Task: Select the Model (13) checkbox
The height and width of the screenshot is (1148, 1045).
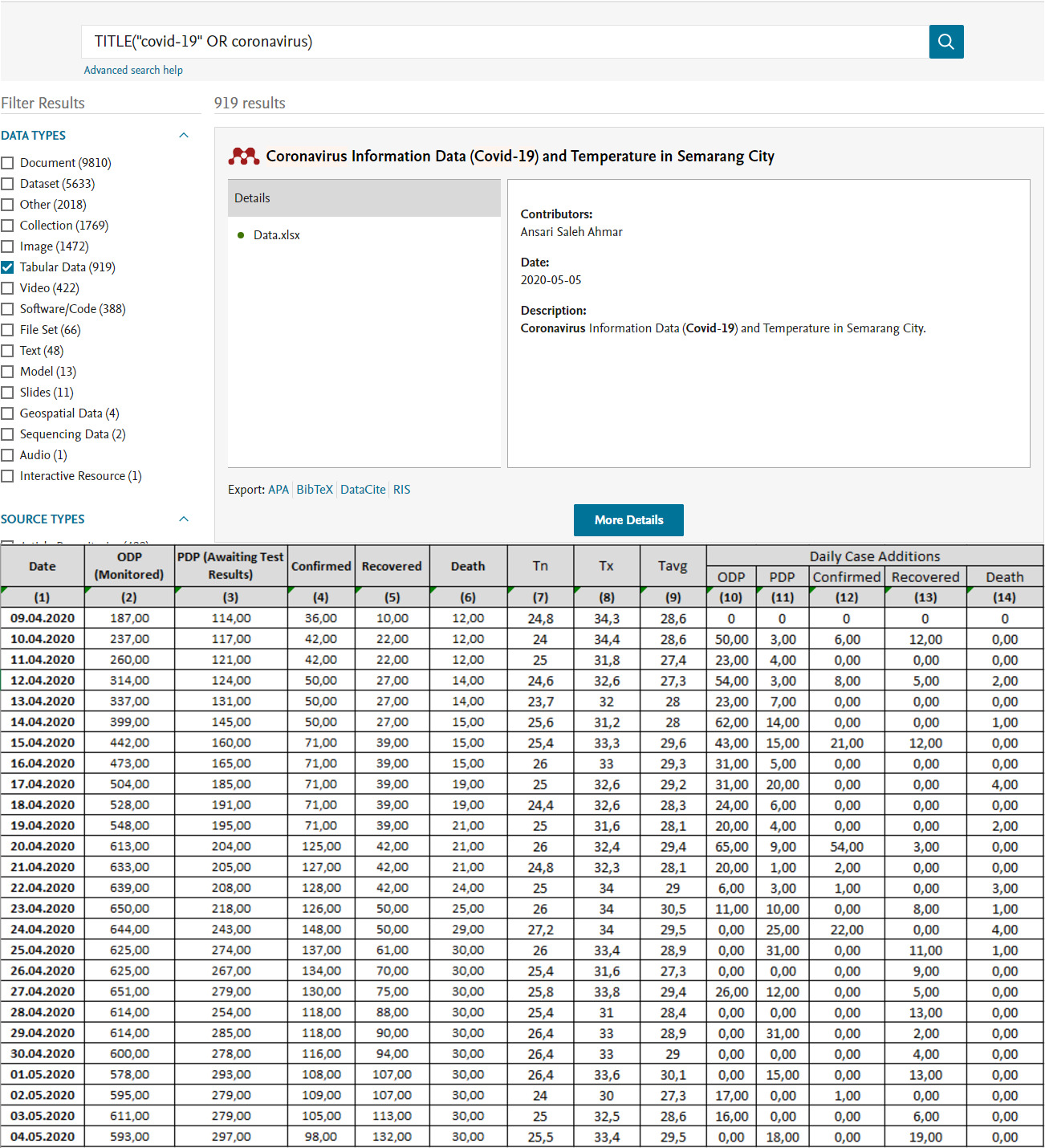Action: coord(7,372)
